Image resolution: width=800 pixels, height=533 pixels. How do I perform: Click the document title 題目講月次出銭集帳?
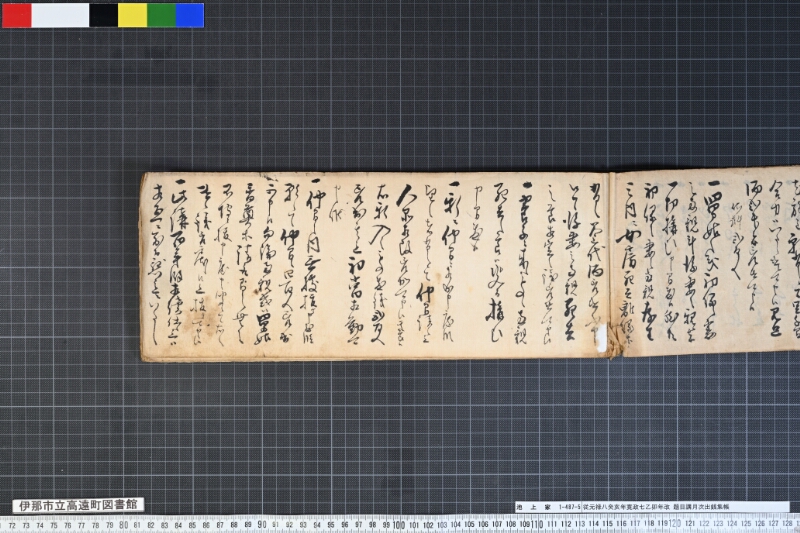(701, 507)
